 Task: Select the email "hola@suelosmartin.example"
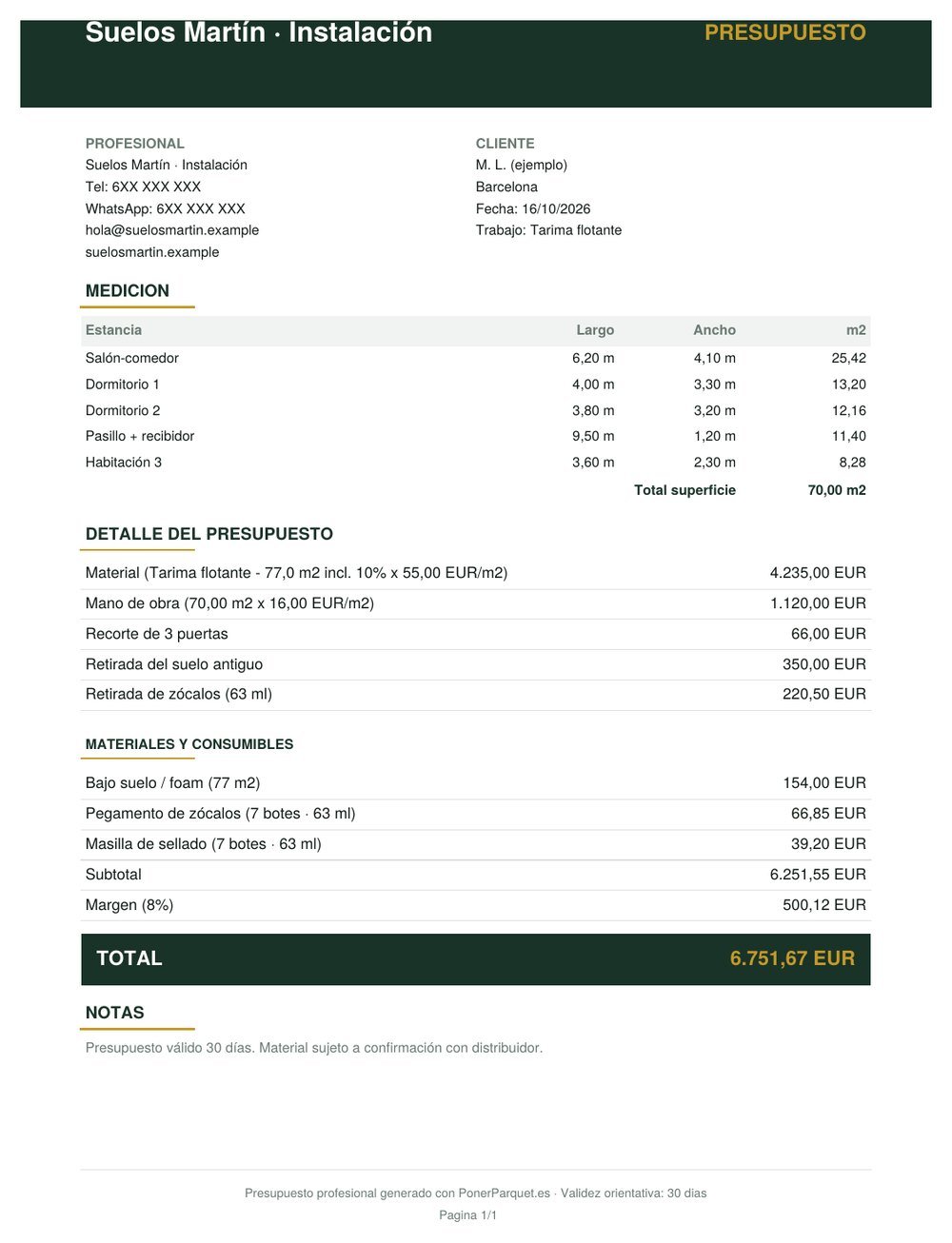tap(172, 230)
